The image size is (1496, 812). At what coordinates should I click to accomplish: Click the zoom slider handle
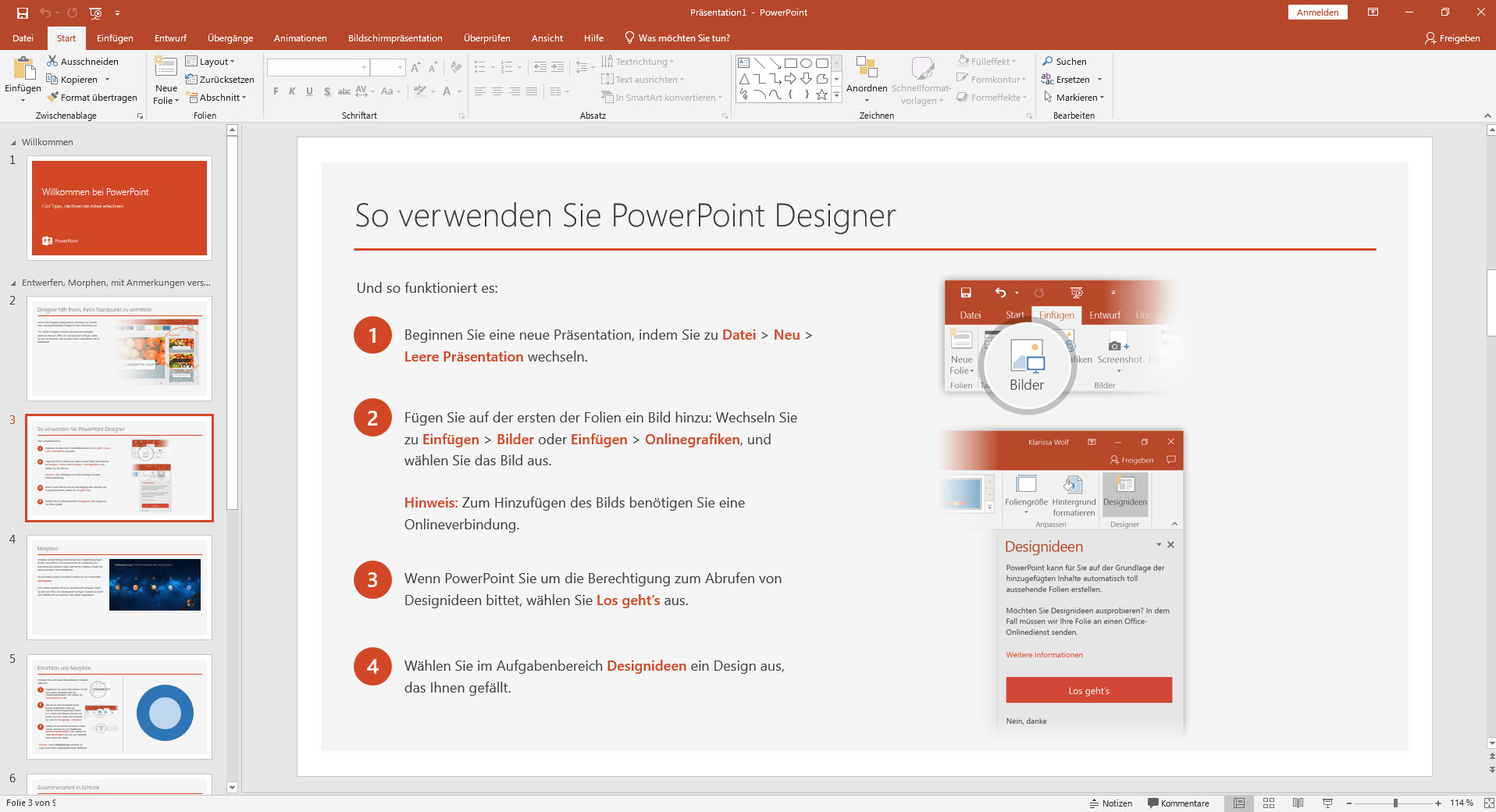pos(1395,803)
